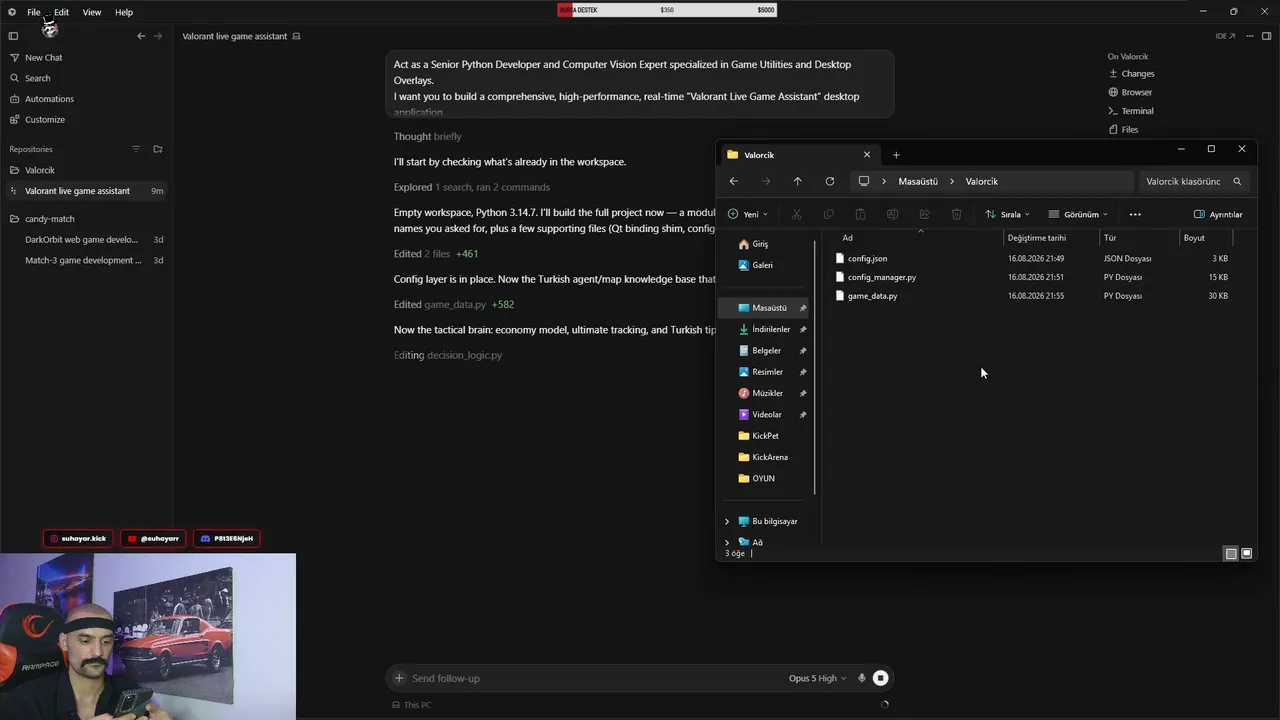Open Customize in the sidebar
The image size is (1280, 720).
tap(44, 120)
